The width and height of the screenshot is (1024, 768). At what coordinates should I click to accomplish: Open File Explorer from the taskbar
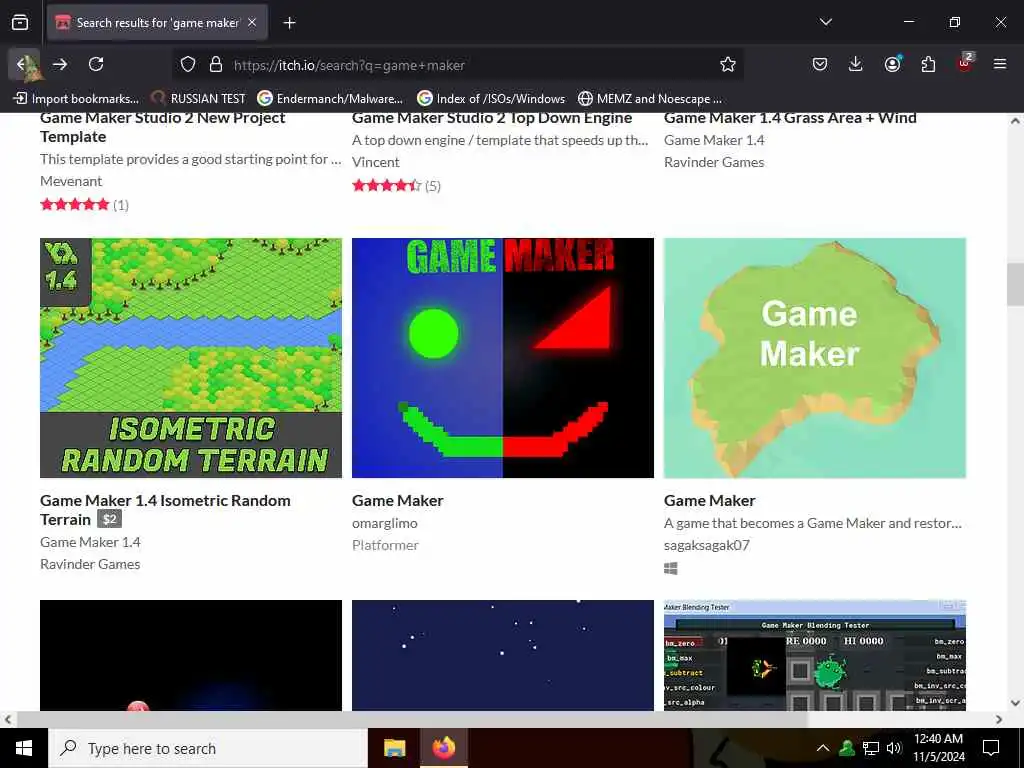(x=394, y=748)
